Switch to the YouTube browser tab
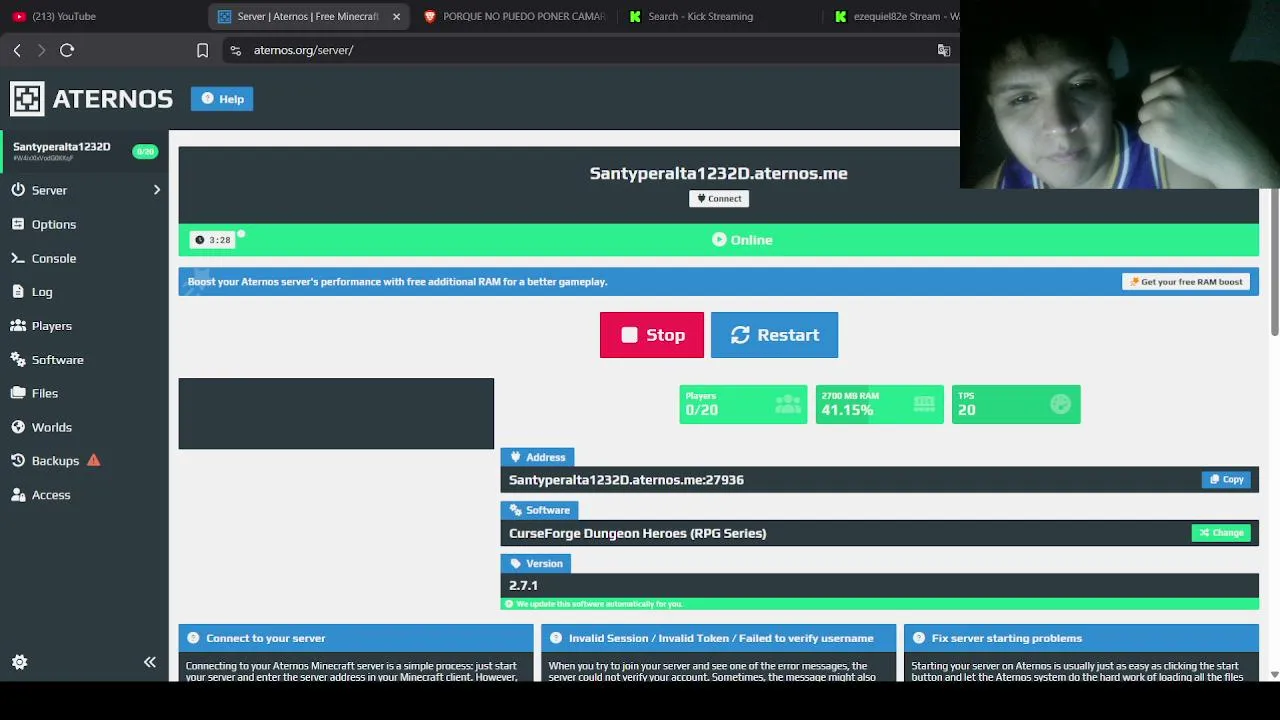1280x720 pixels. click(x=100, y=16)
